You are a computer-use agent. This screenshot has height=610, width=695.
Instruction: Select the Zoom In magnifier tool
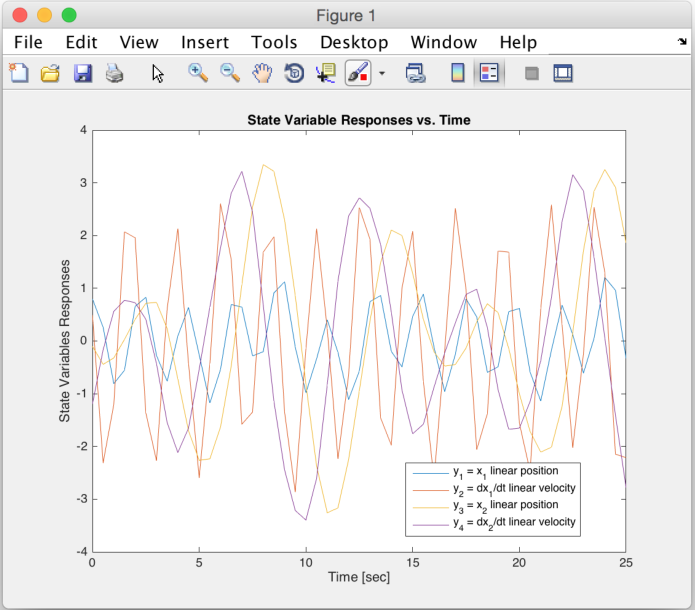pos(198,73)
